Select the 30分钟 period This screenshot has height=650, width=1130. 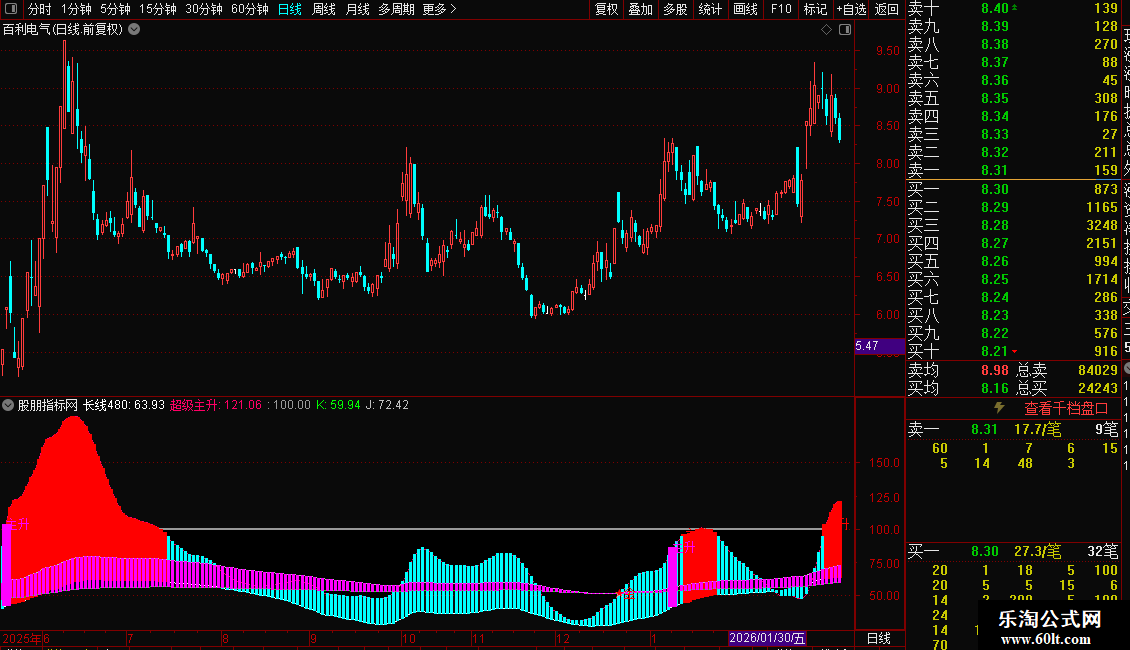tap(204, 9)
